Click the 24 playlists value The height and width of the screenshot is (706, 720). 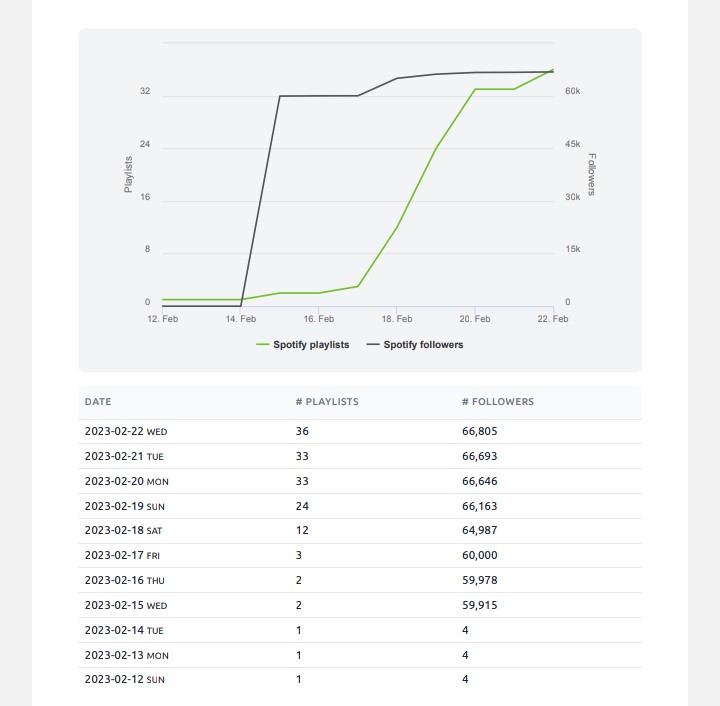pyautogui.click(x=302, y=506)
